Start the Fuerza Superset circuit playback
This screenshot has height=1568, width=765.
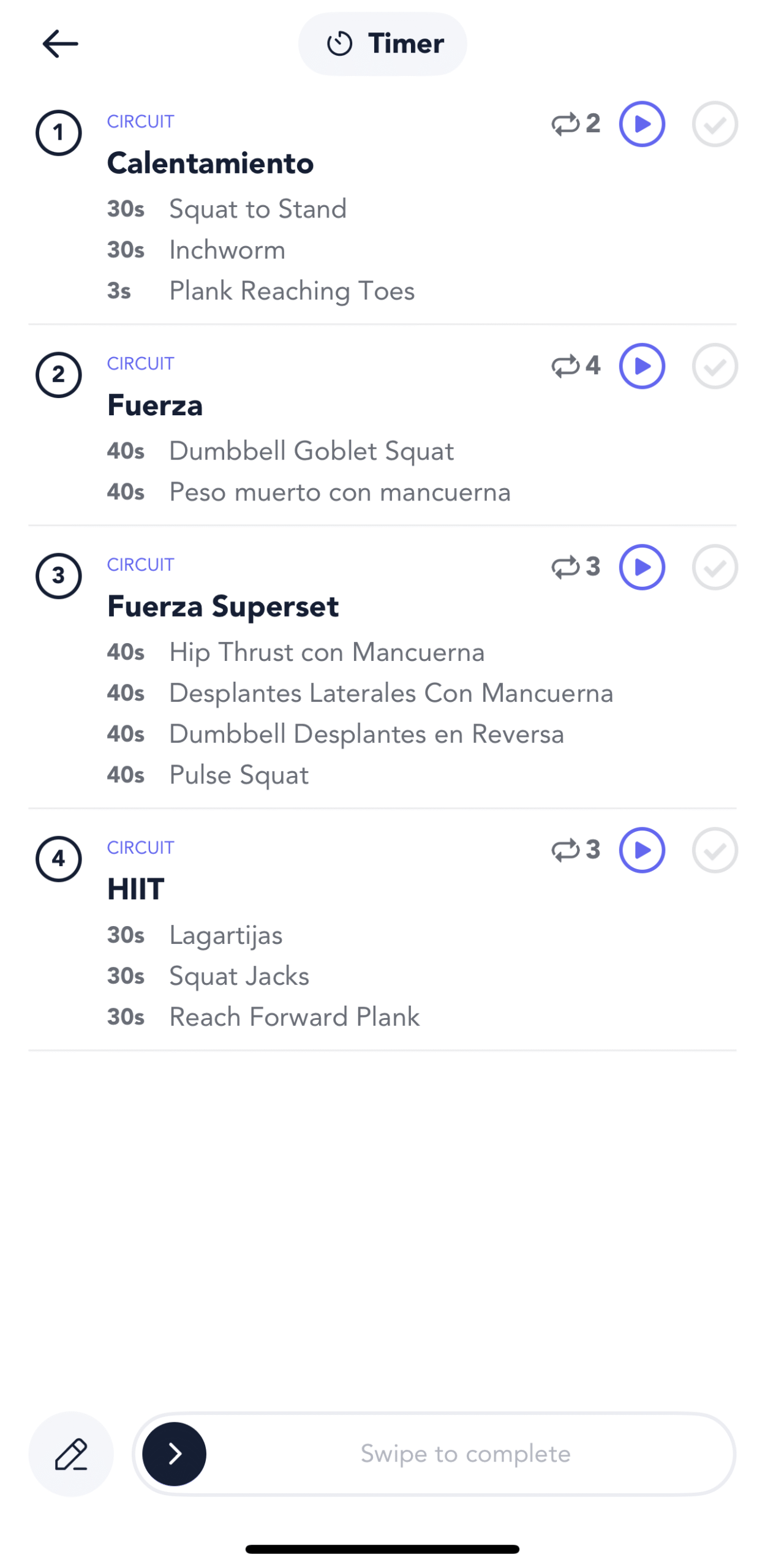(x=641, y=567)
